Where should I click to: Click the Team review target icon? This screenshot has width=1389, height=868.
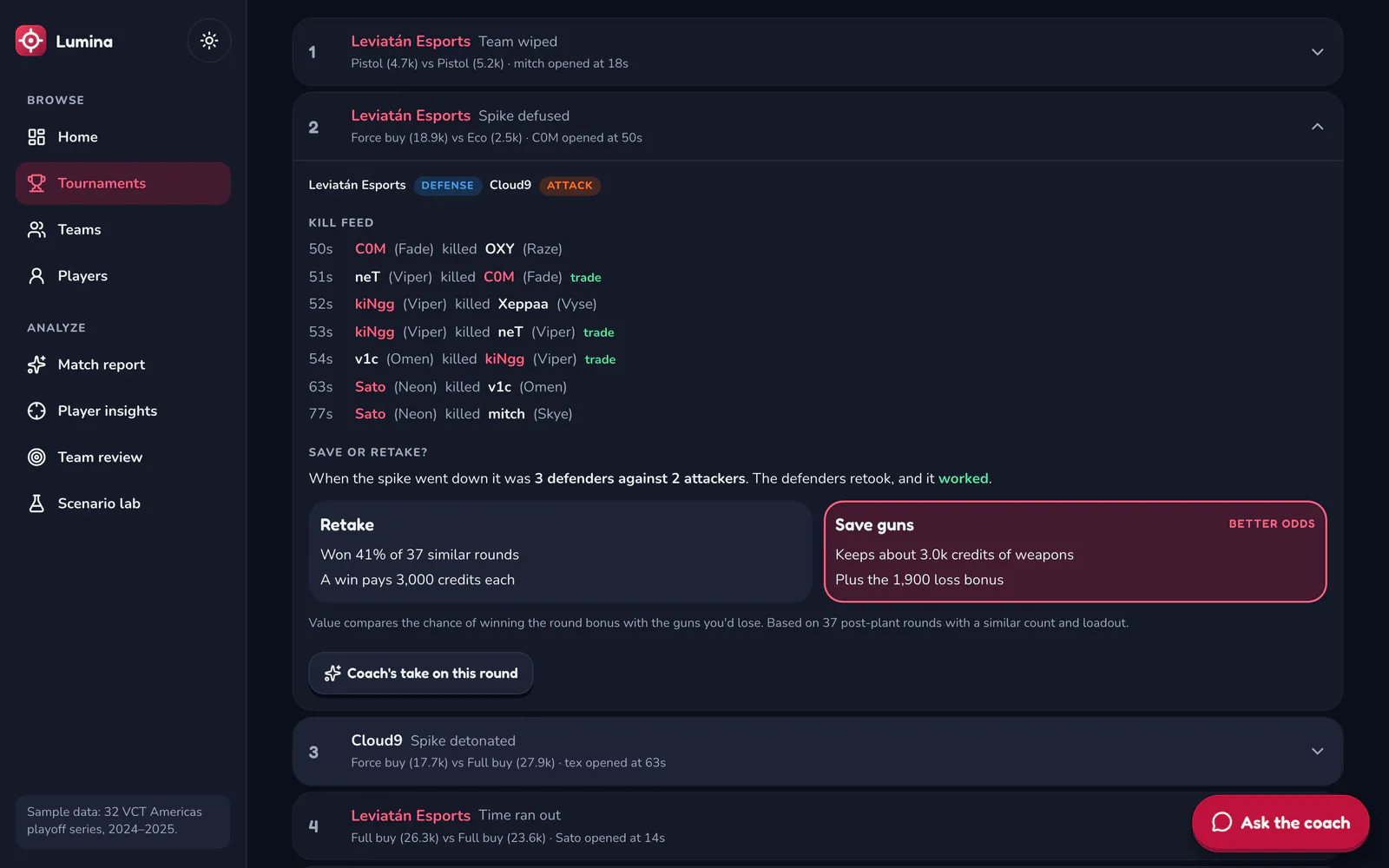pos(36,457)
